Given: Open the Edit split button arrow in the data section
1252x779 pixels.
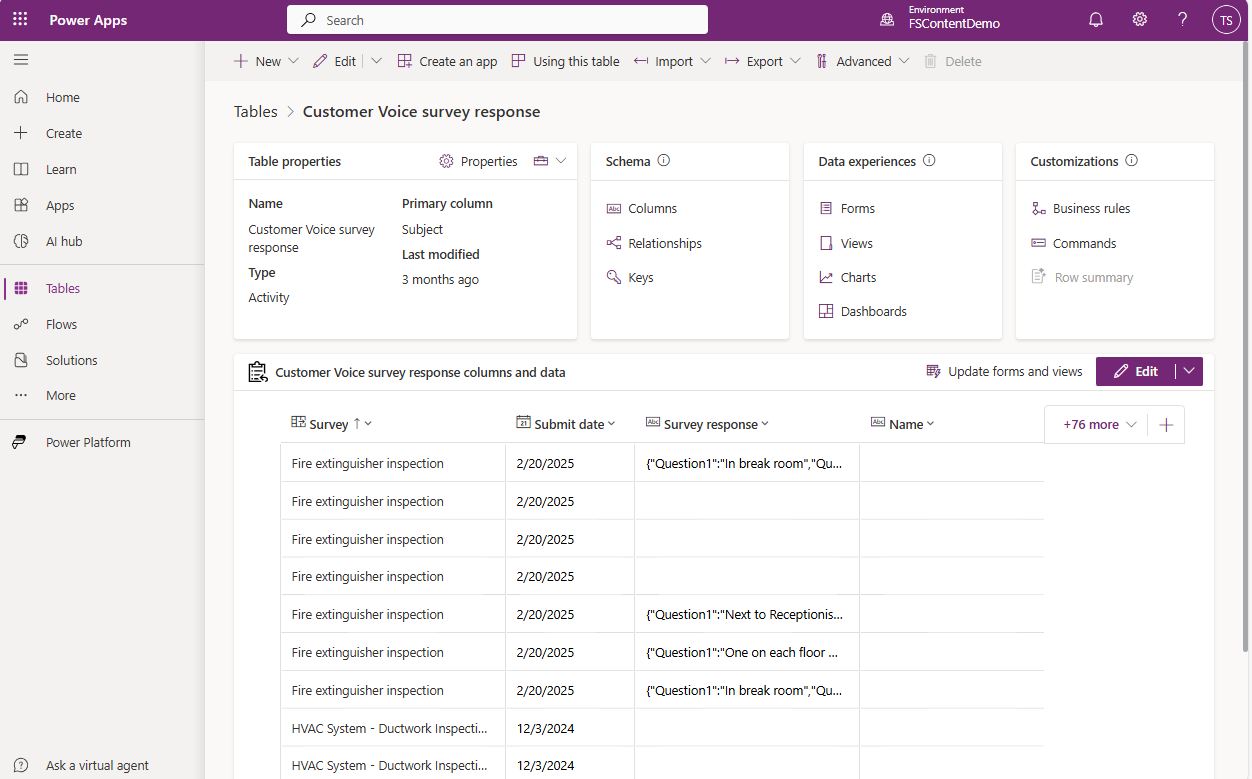Looking at the screenshot, I should 1189,371.
